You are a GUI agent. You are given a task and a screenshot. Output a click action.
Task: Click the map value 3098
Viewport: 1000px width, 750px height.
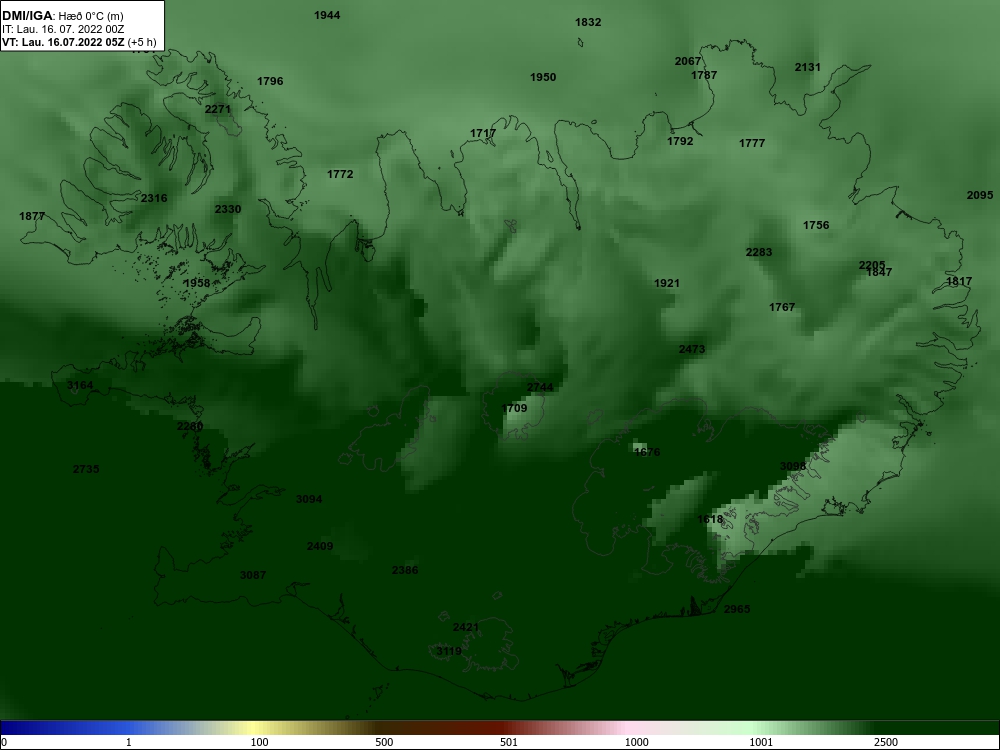click(x=793, y=466)
